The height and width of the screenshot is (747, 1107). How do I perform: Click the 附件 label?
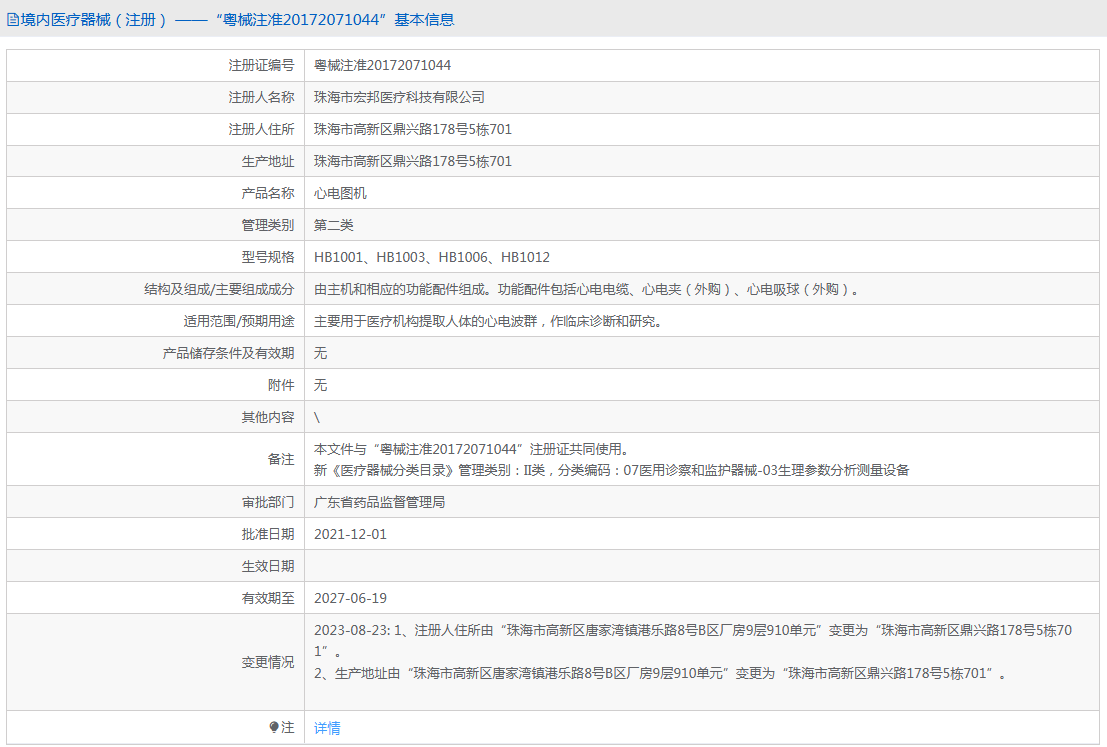coord(281,386)
